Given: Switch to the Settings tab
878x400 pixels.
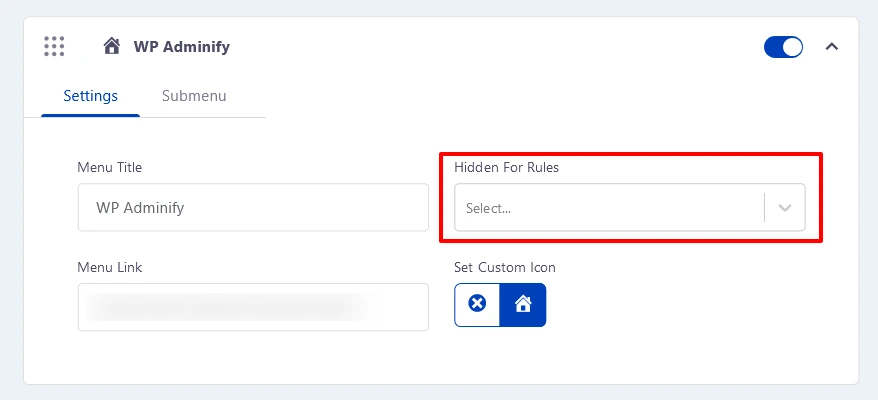Looking at the screenshot, I should pyautogui.click(x=90, y=96).
